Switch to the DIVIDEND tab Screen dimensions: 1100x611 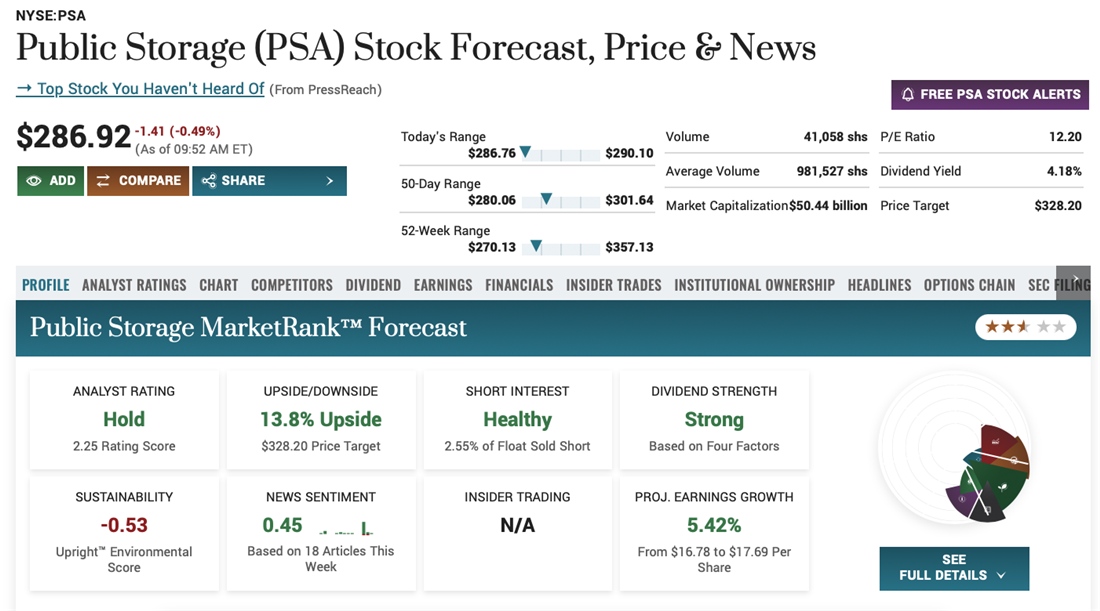[x=373, y=285]
